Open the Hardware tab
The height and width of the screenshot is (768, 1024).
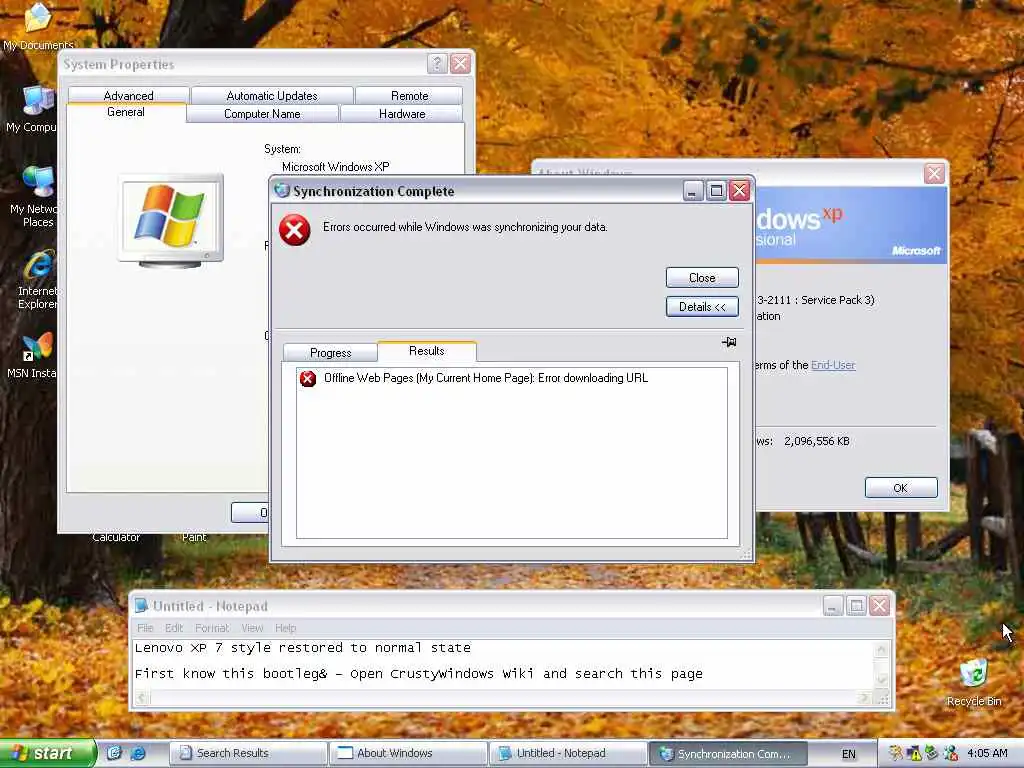point(402,114)
